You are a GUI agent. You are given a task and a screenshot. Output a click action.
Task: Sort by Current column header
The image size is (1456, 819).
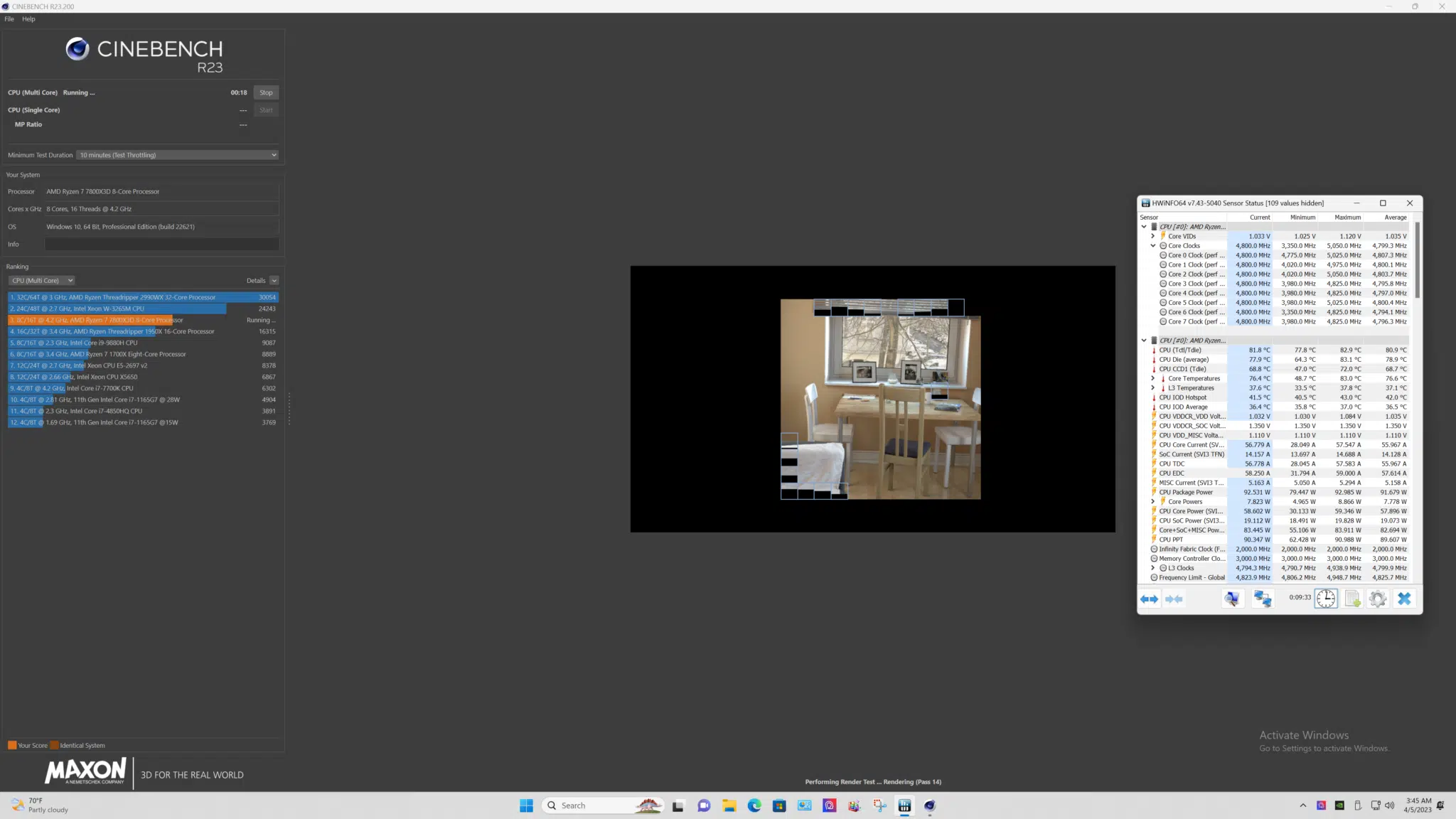click(1251, 218)
